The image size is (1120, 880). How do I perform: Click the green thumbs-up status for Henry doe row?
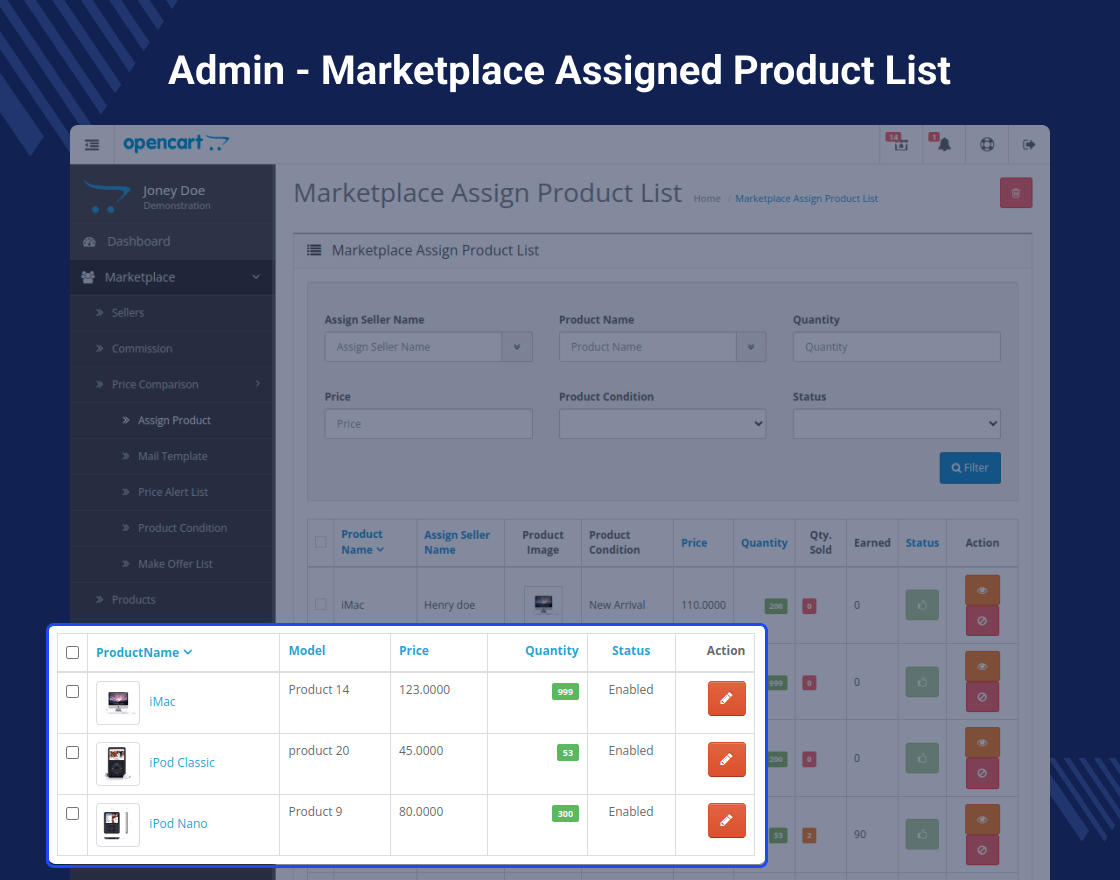922,605
